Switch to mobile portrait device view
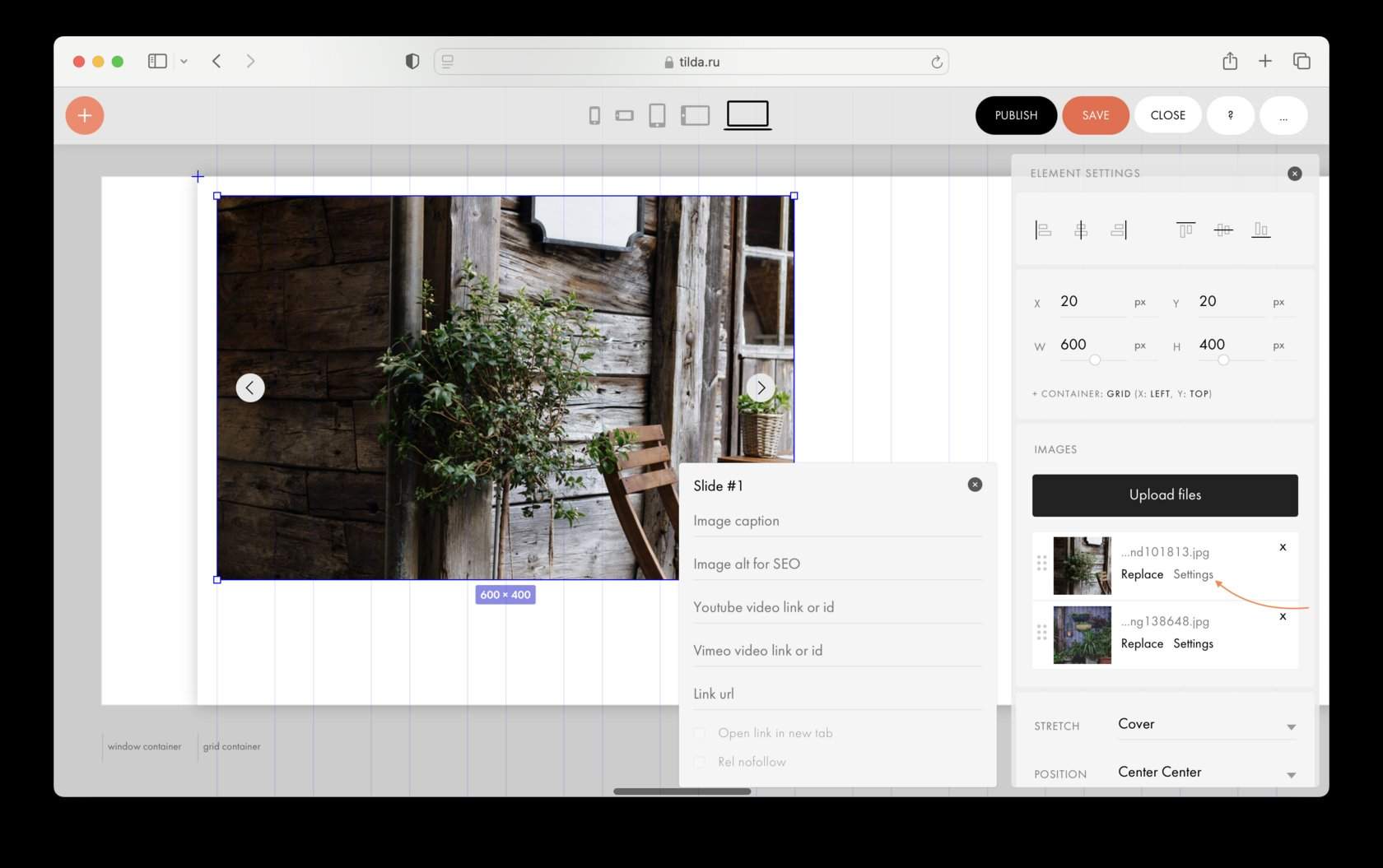The width and height of the screenshot is (1383, 868). [x=594, y=116]
